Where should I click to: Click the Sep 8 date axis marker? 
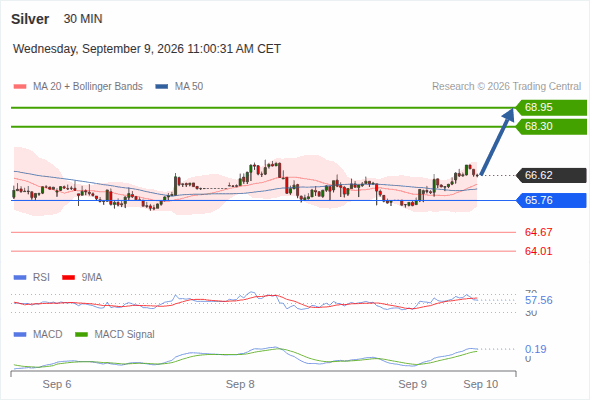pyautogui.click(x=240, y=384)
